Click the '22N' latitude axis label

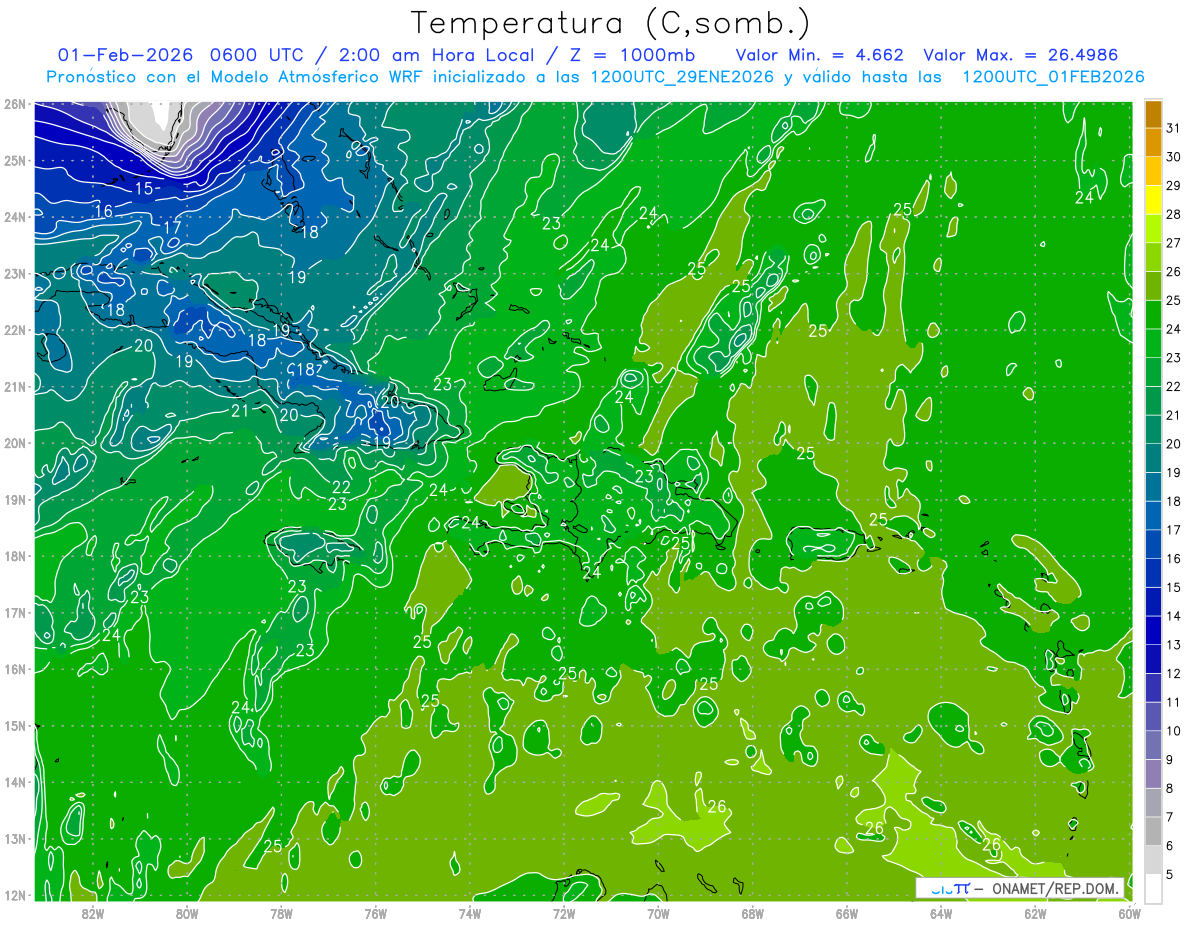coord(14,330)
